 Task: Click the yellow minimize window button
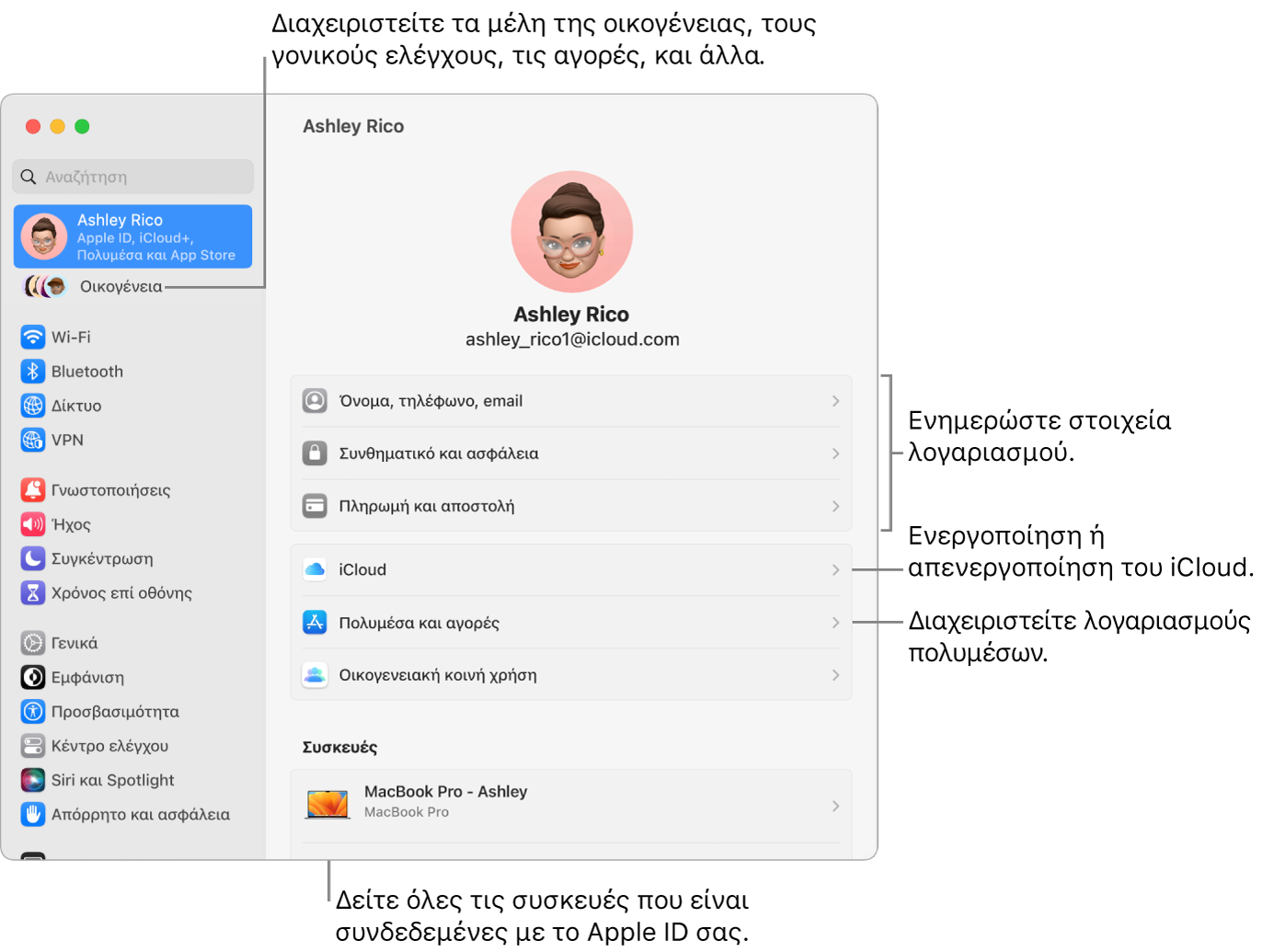(57, 126)
